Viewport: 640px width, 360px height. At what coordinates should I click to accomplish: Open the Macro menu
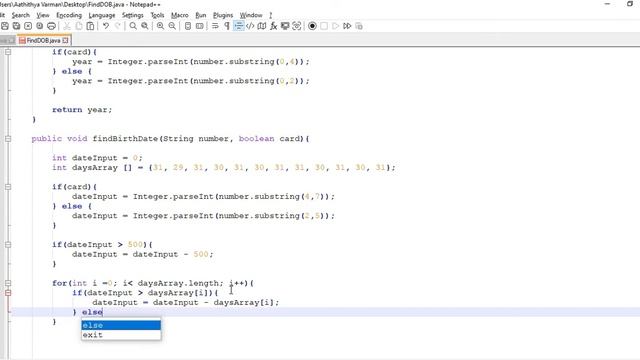(x=180, y=15)
